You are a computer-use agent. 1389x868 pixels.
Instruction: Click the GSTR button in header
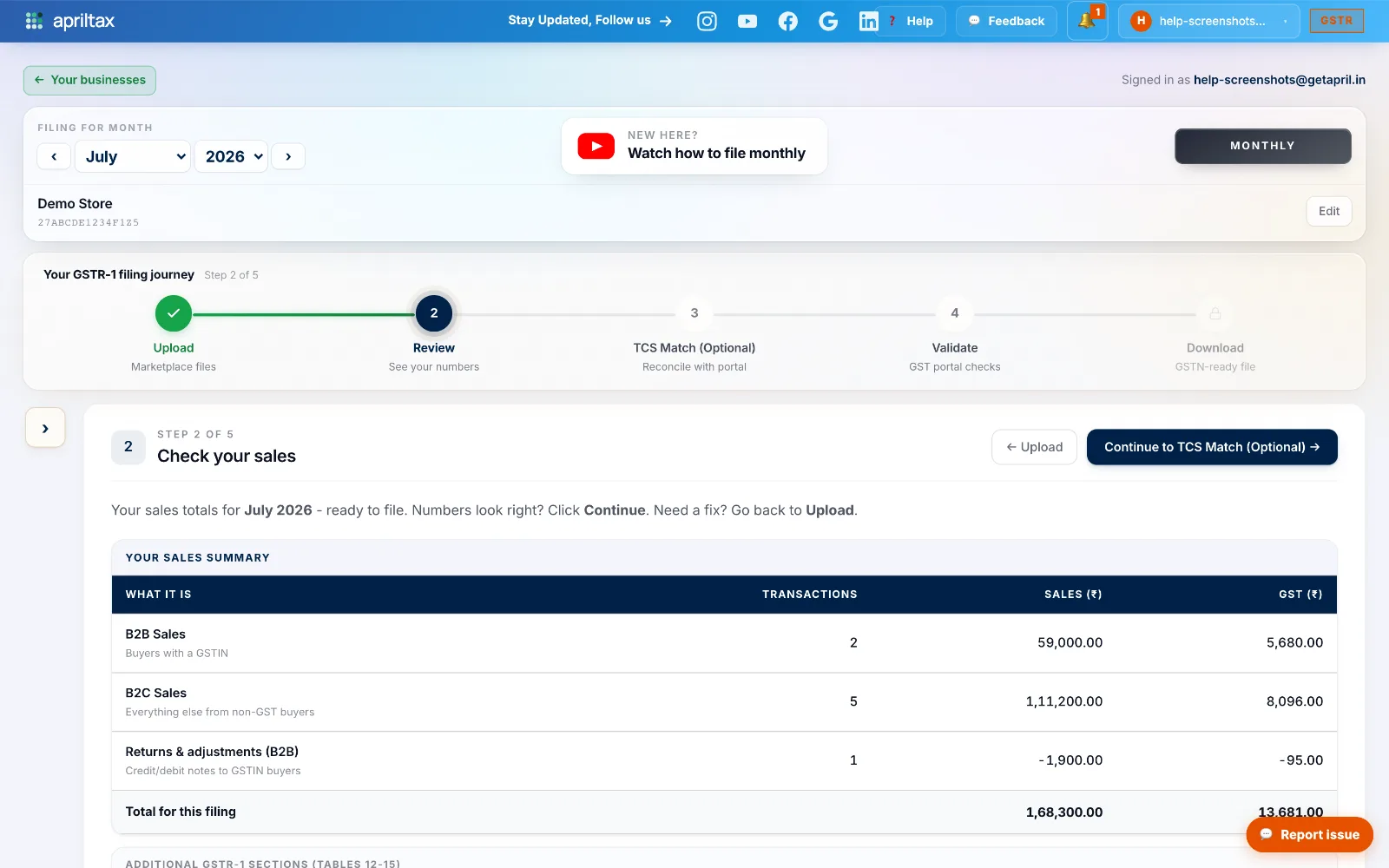(1336, 21)
